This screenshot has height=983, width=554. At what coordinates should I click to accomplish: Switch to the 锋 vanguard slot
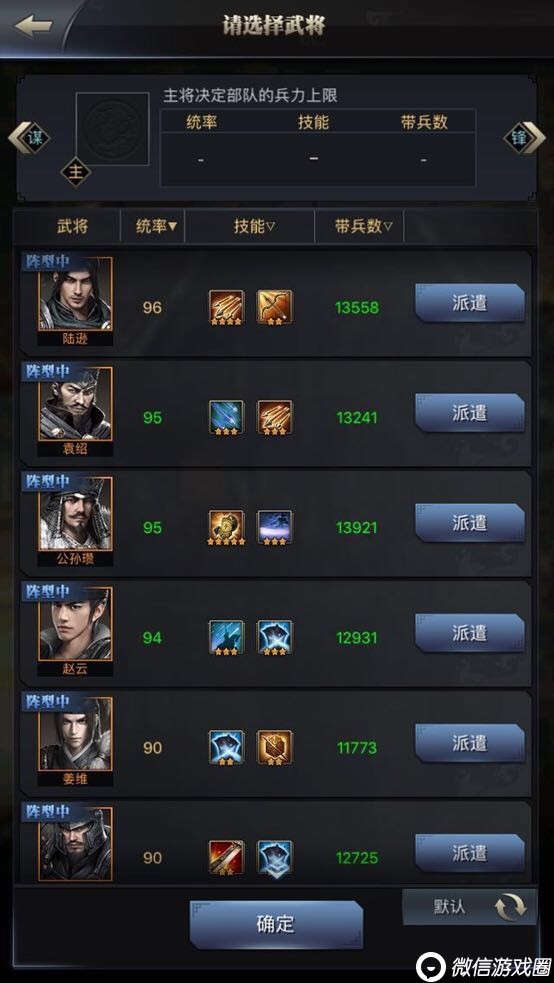click(525, 139)
